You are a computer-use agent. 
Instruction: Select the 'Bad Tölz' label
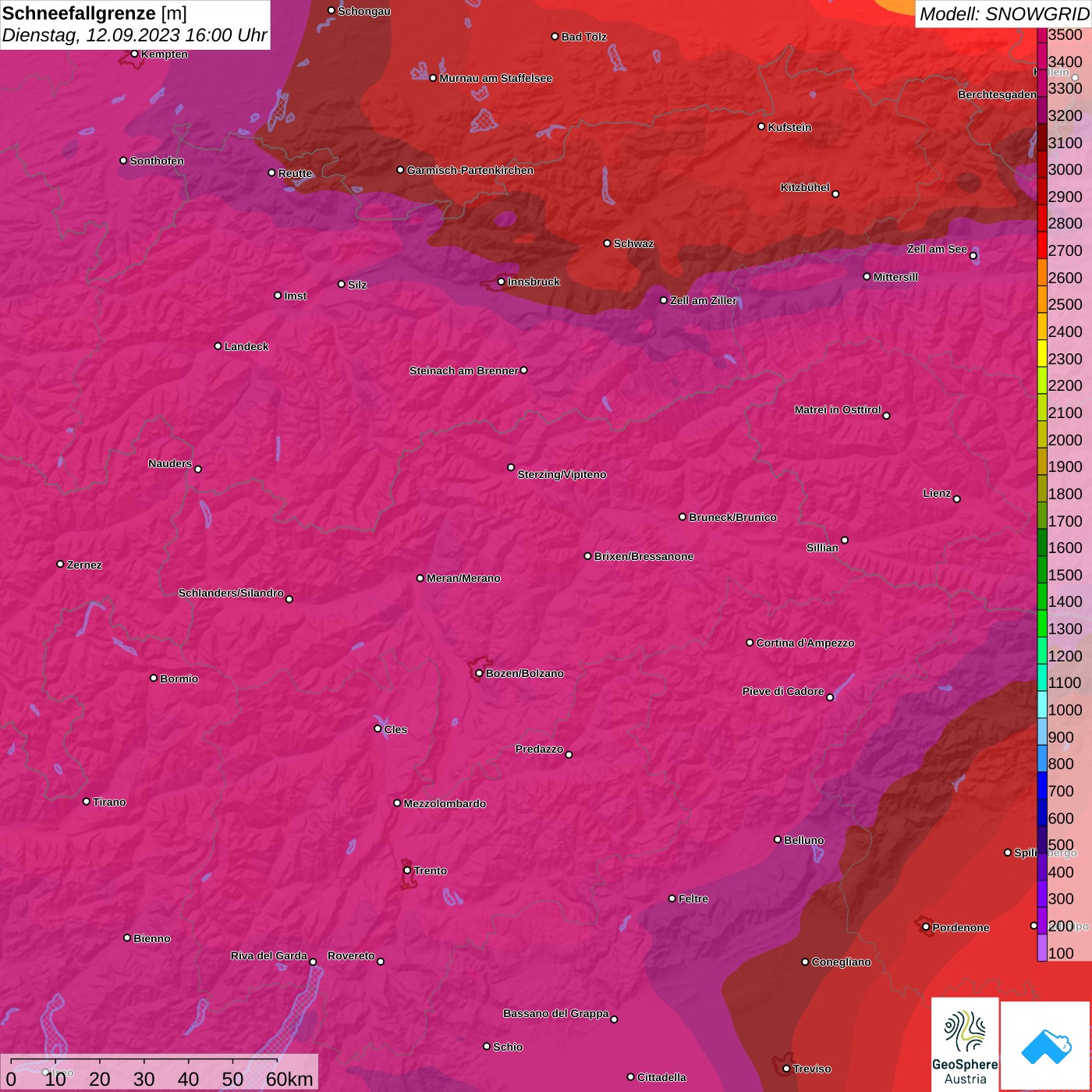point(583,37)
